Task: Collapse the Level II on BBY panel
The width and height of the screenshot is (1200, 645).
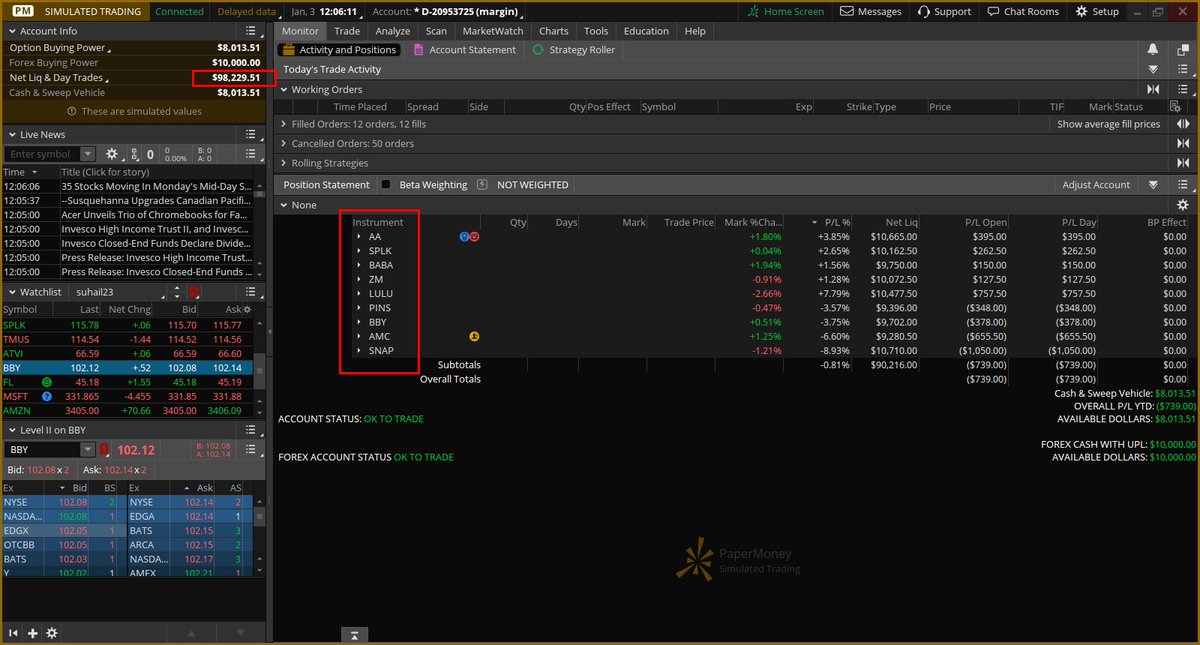Action: pyautogui.click(x=12, y=430)
